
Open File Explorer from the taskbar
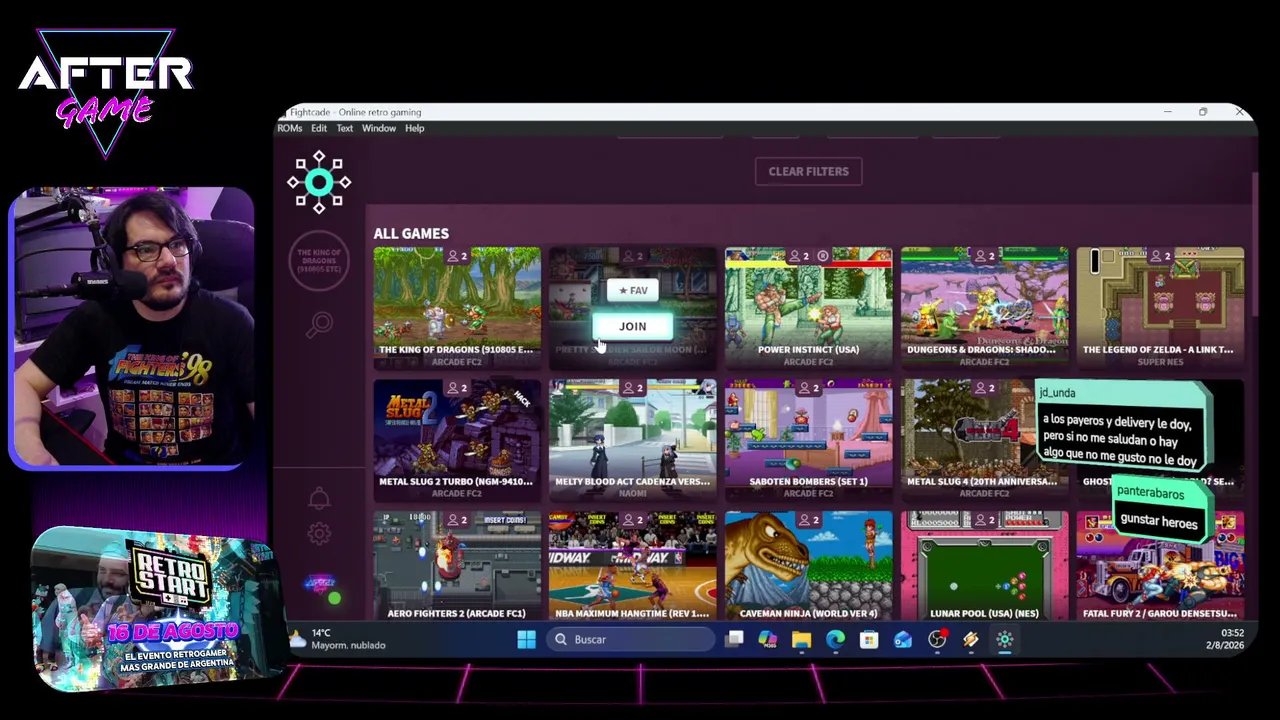(802, 640)
